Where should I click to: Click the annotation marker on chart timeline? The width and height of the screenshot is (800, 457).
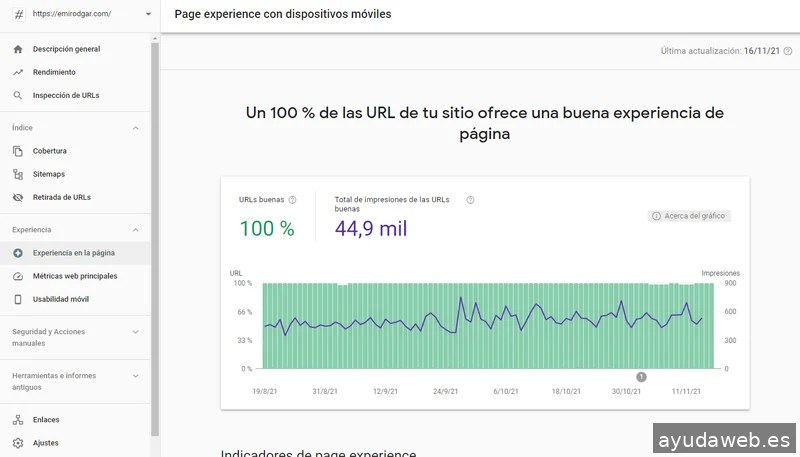point(641,377)
